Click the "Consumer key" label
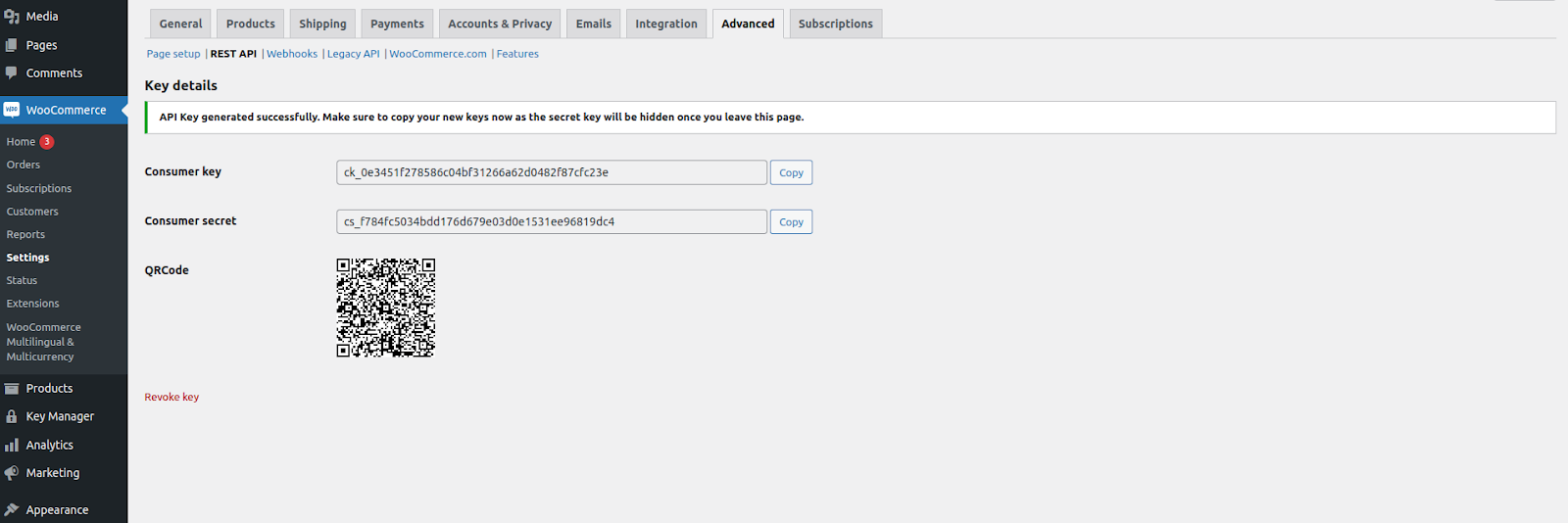Viewport: 1568px width, 523px height. (x=183, y=171)
